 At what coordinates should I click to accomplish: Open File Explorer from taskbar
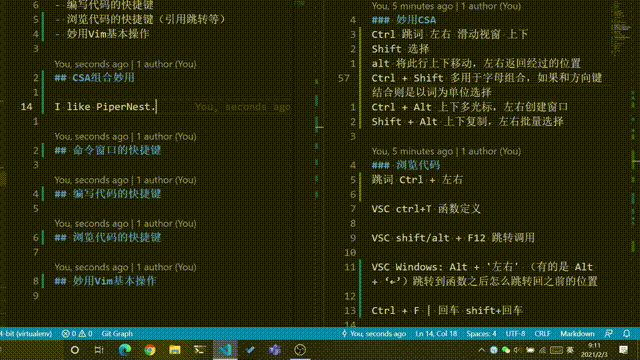[175, 350]
